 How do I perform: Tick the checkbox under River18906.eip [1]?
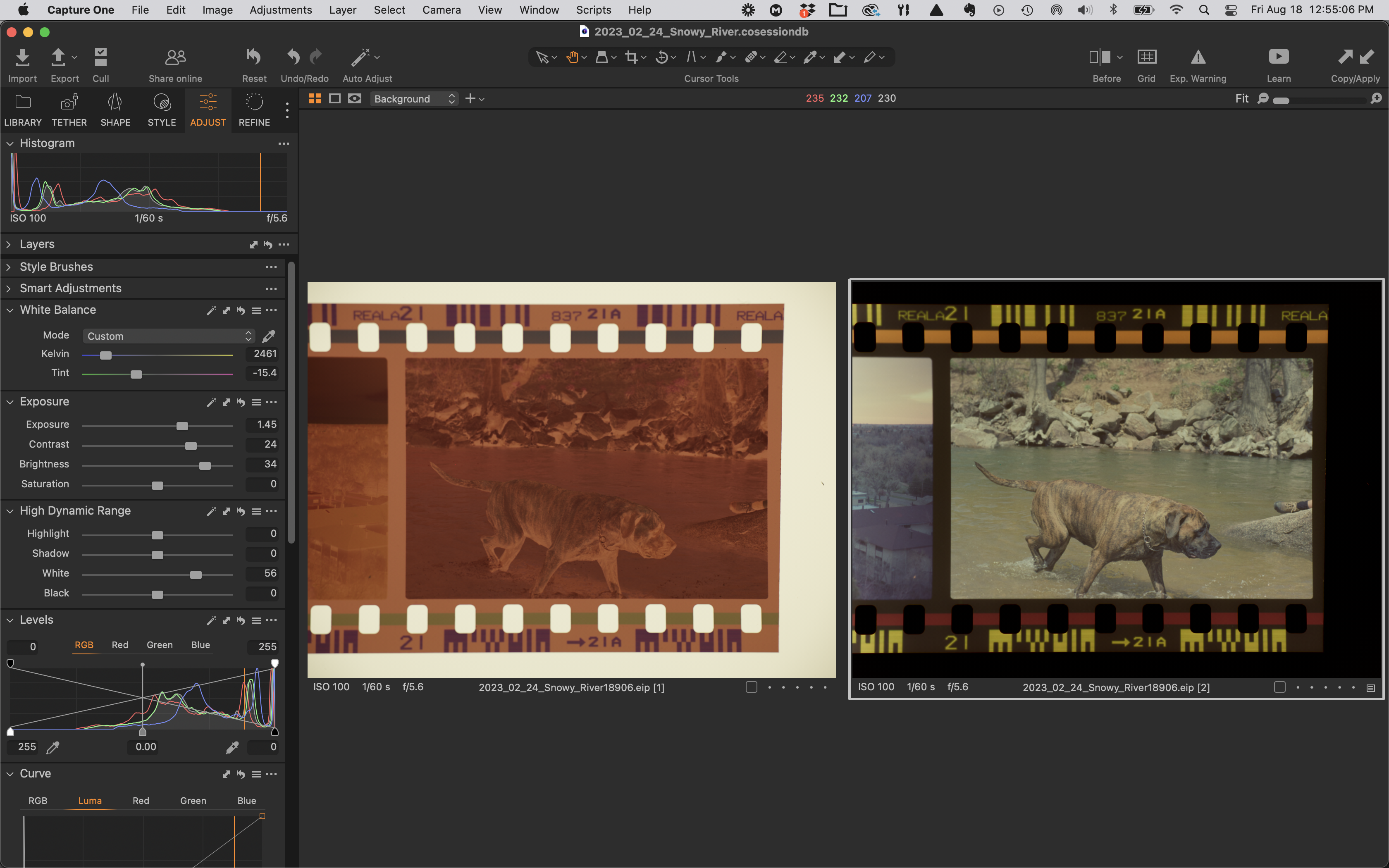[x=751, y=687]
